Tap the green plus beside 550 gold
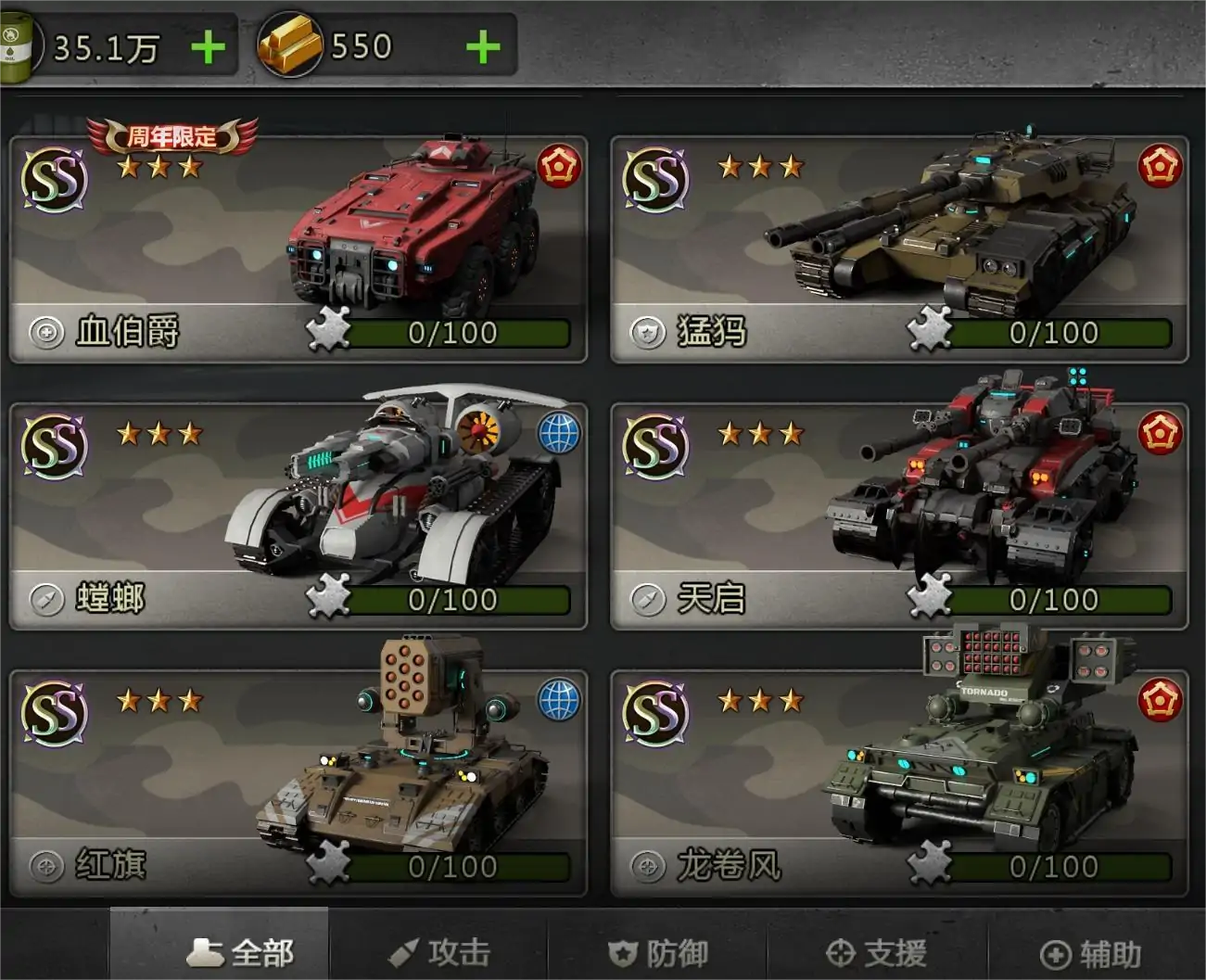This screenshot has height=980, width=1206. [x=483, y=47]
